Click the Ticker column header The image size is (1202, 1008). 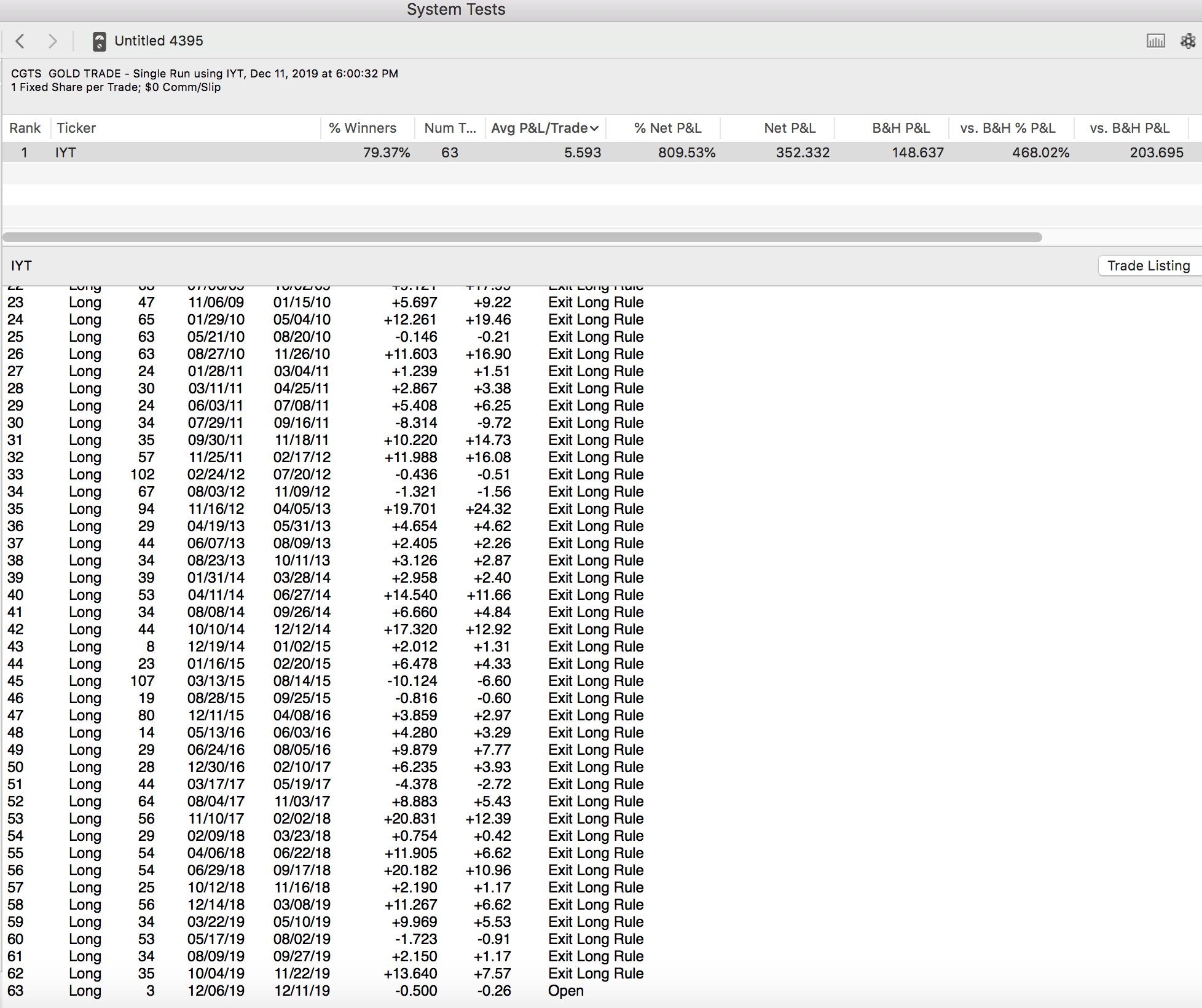pos(76,128)
